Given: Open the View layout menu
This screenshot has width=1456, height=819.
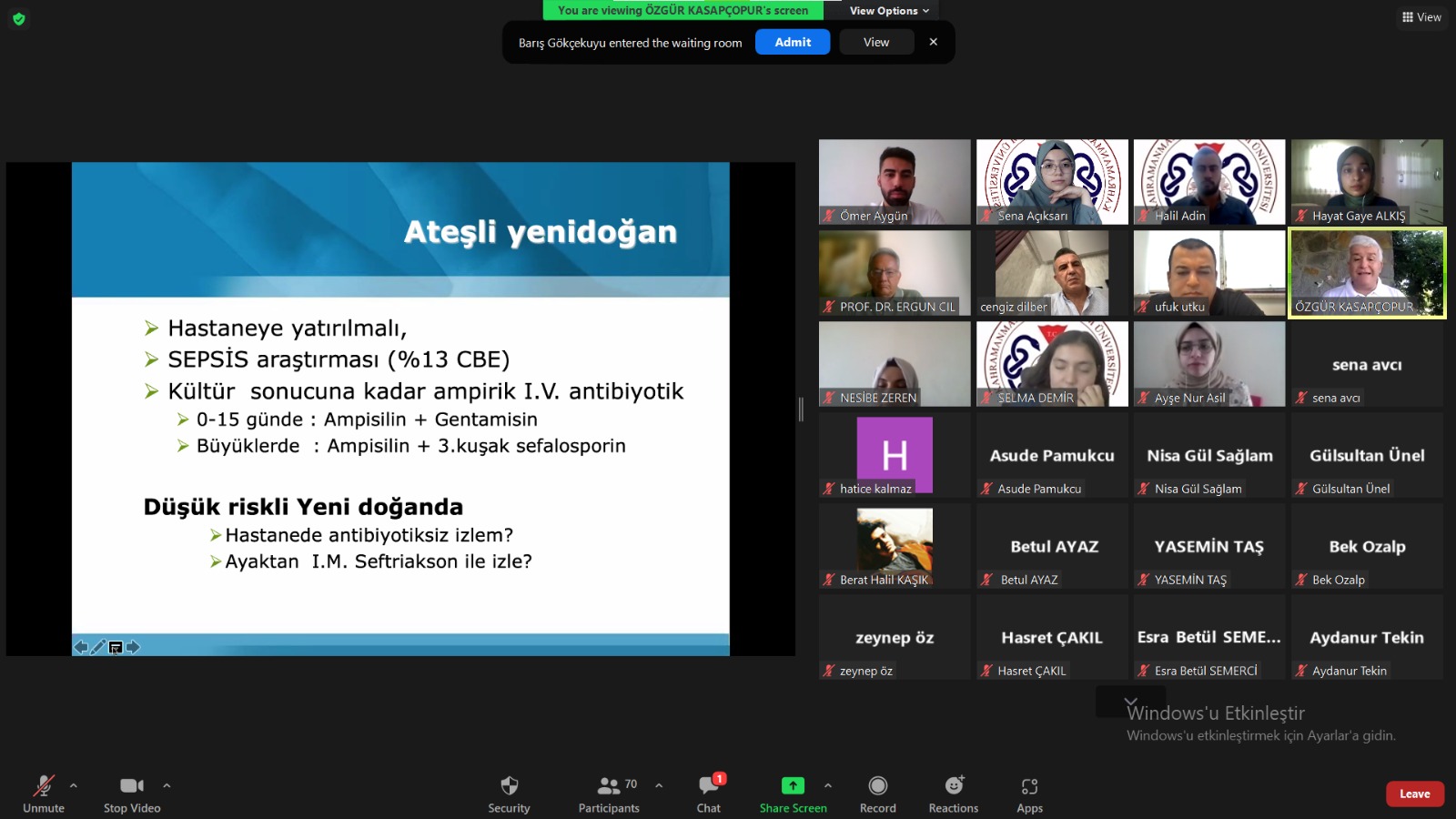Looking at the screenshot, I should (1421, 17).
